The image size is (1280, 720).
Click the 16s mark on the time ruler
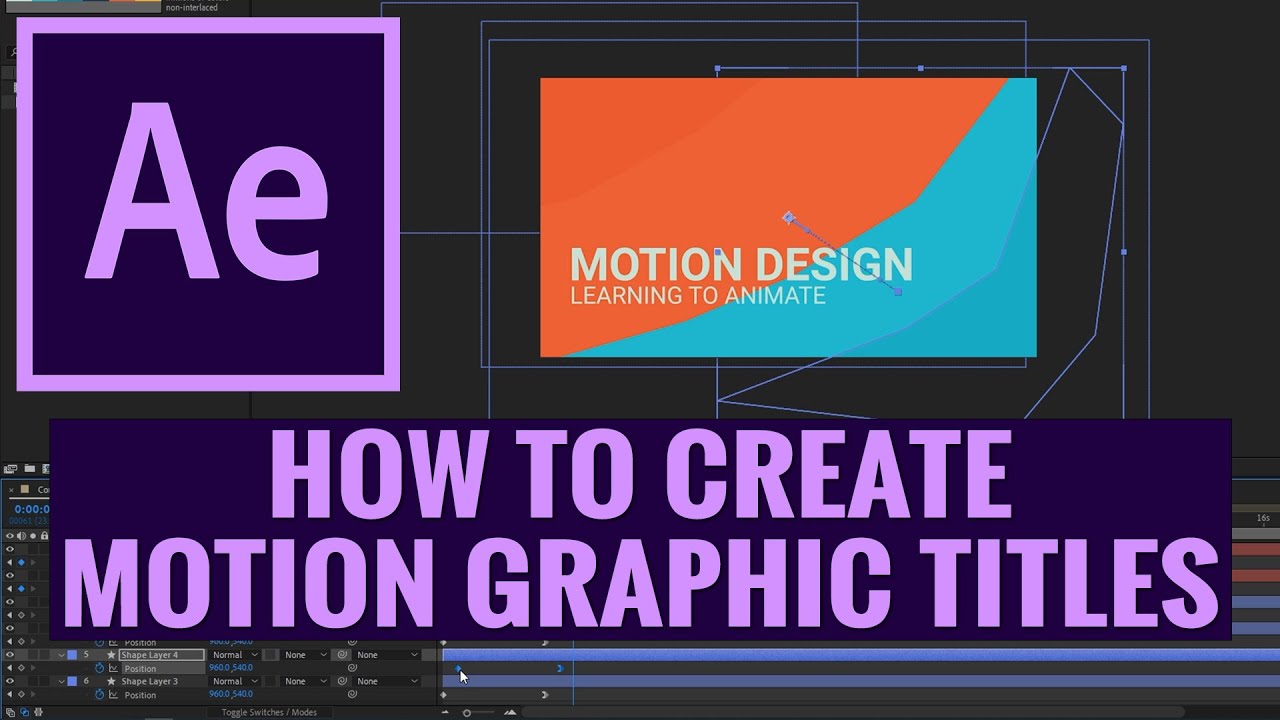pos(1263,518)
